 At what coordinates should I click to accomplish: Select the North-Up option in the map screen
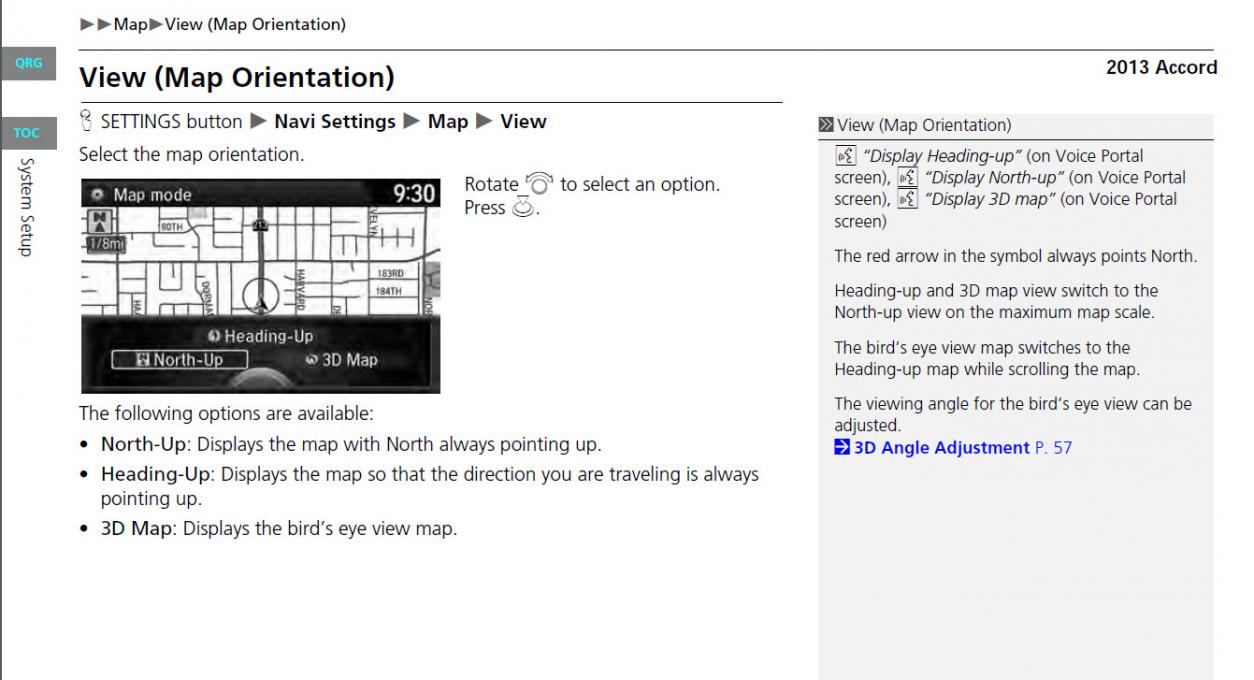[x=178, y=360]
